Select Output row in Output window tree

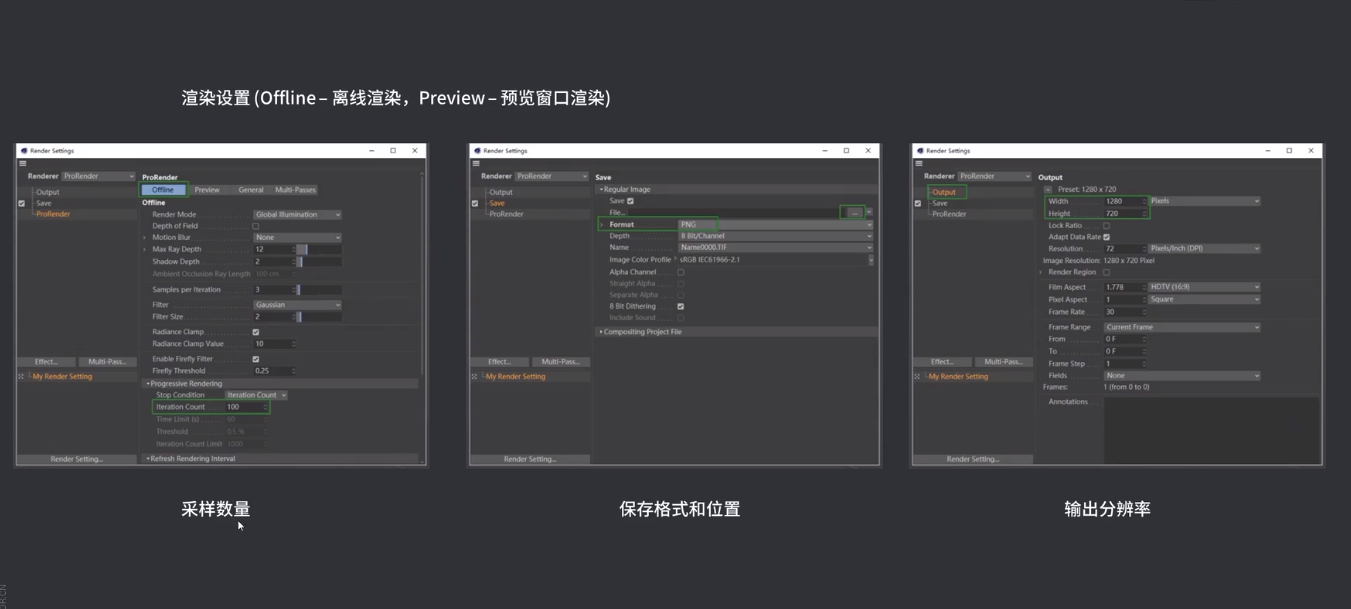point(944,192)
